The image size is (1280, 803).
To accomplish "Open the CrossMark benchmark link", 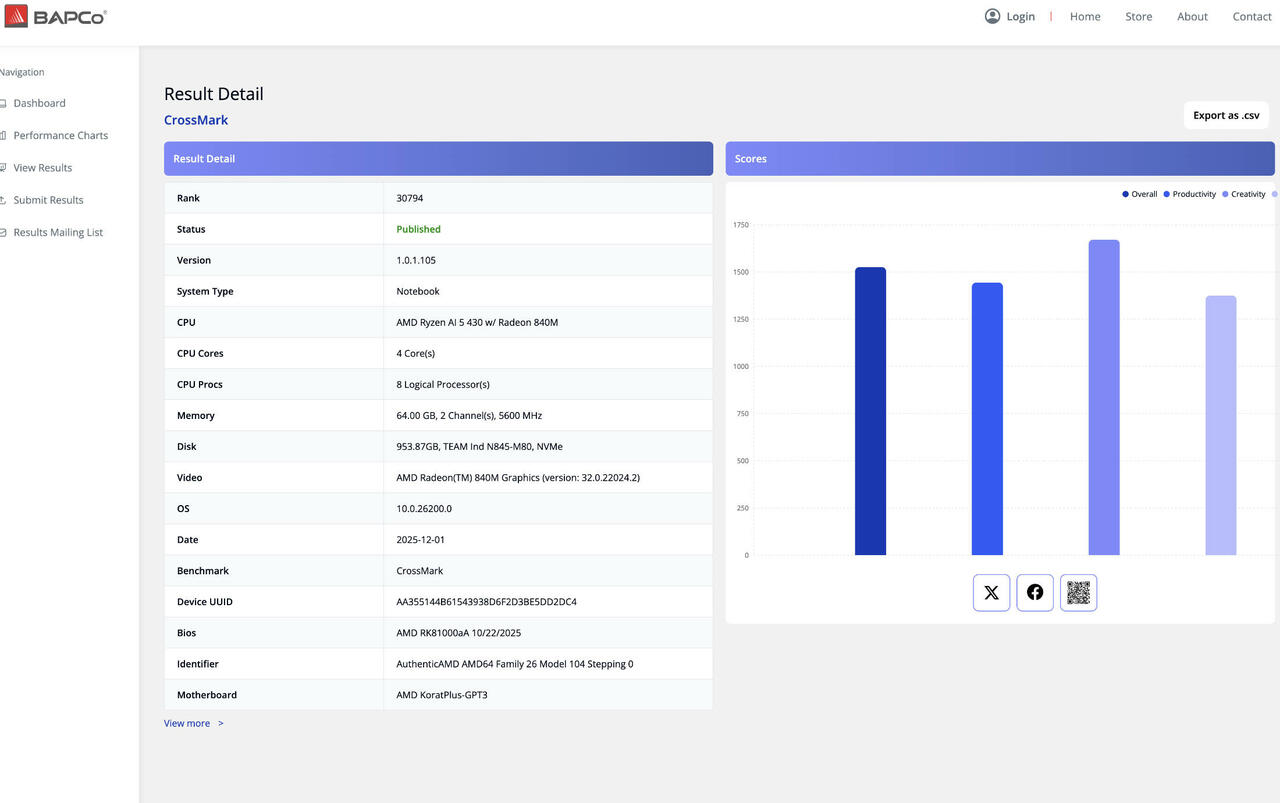I will click(196, 120).
